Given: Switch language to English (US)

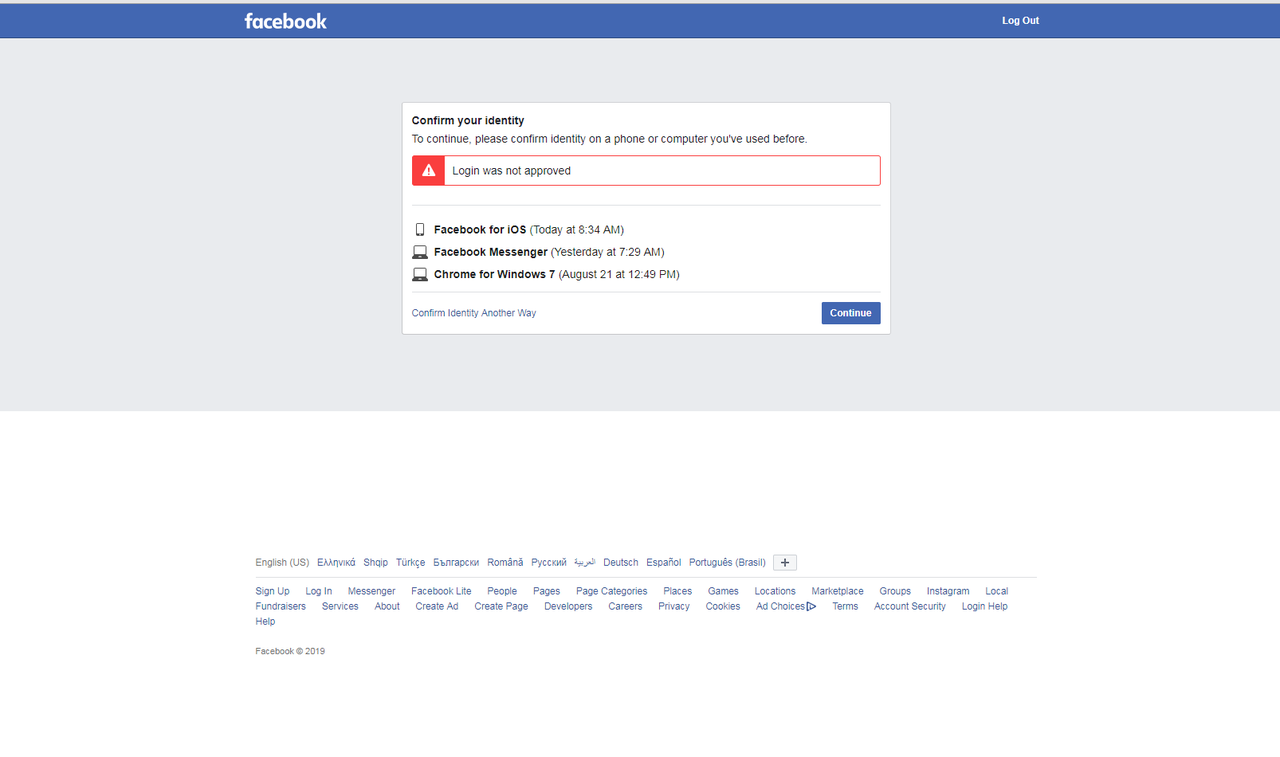Looking at the screenshot, I should point(282,563).
